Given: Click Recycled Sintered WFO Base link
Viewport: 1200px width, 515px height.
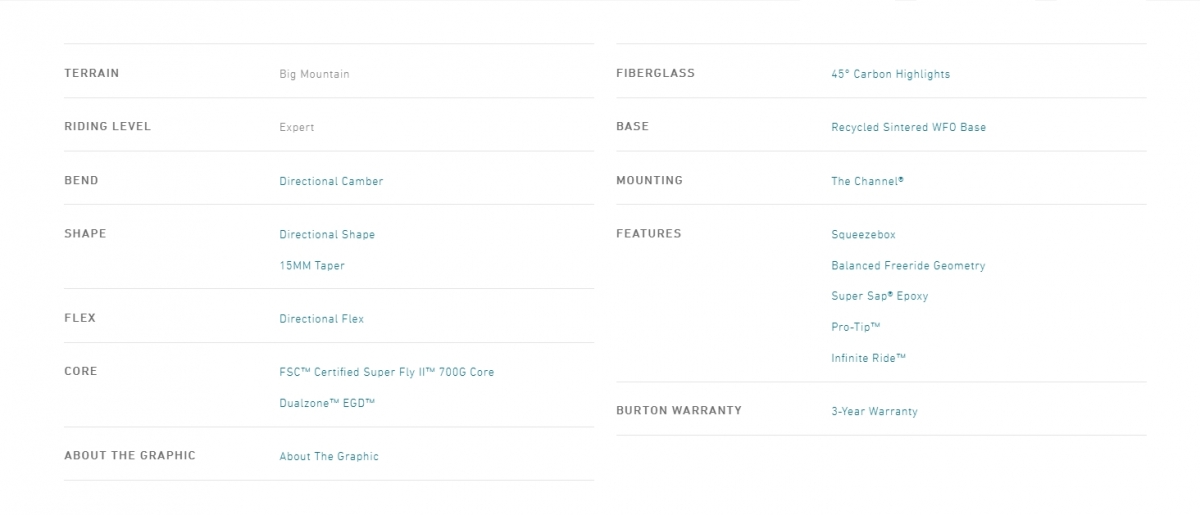Looking at the screenshot, I should click(908, 127).
